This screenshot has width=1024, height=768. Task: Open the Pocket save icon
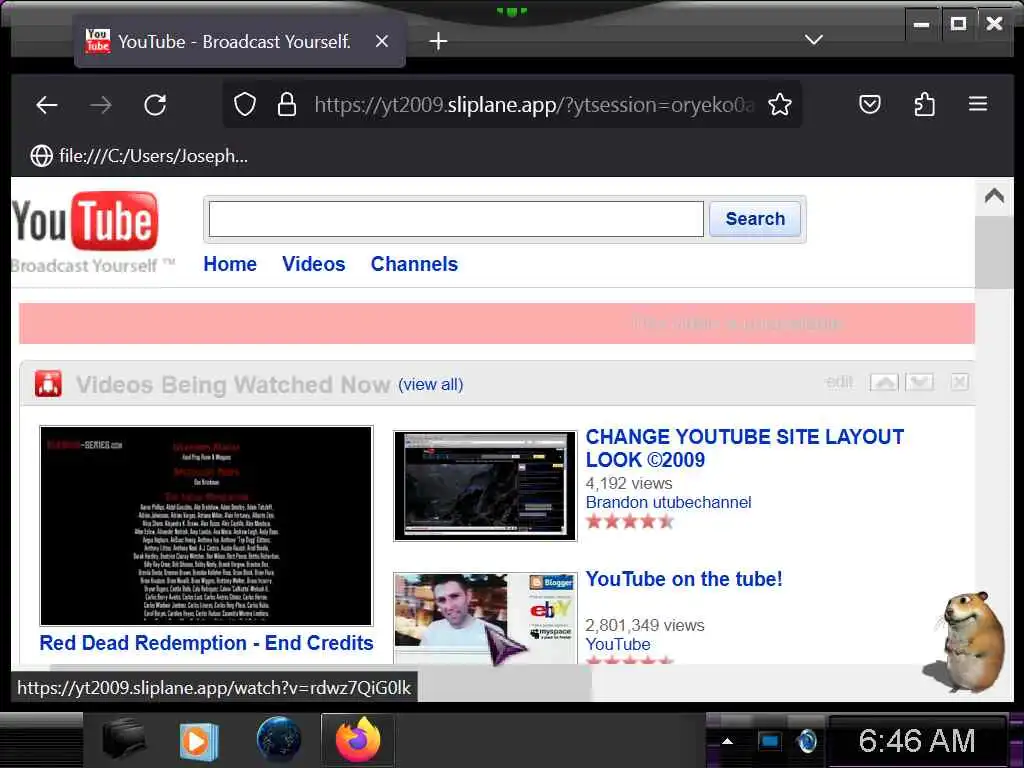[869, 104]
